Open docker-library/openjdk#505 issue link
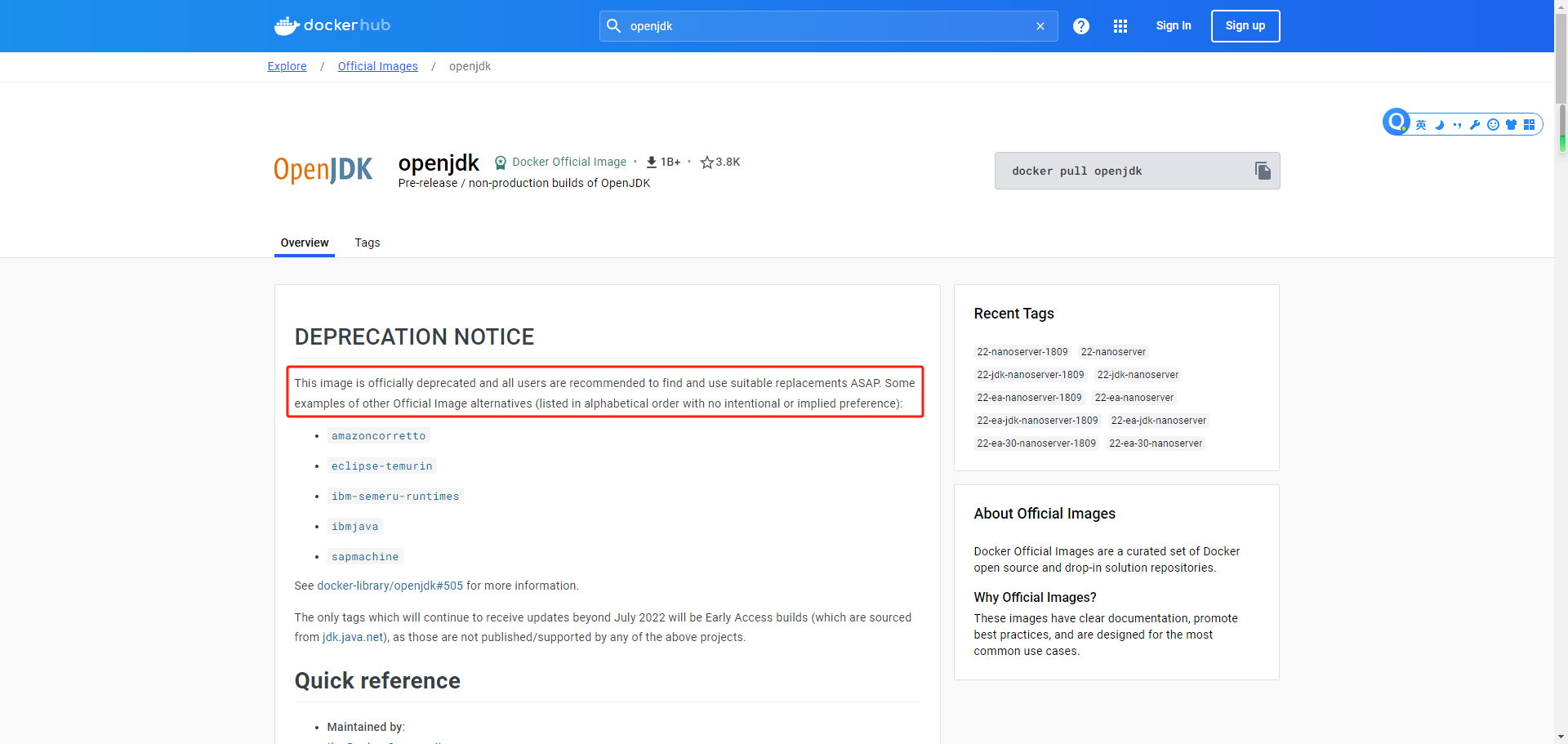1568x744 pixels. pyautogui.click(x=390, y=586)
